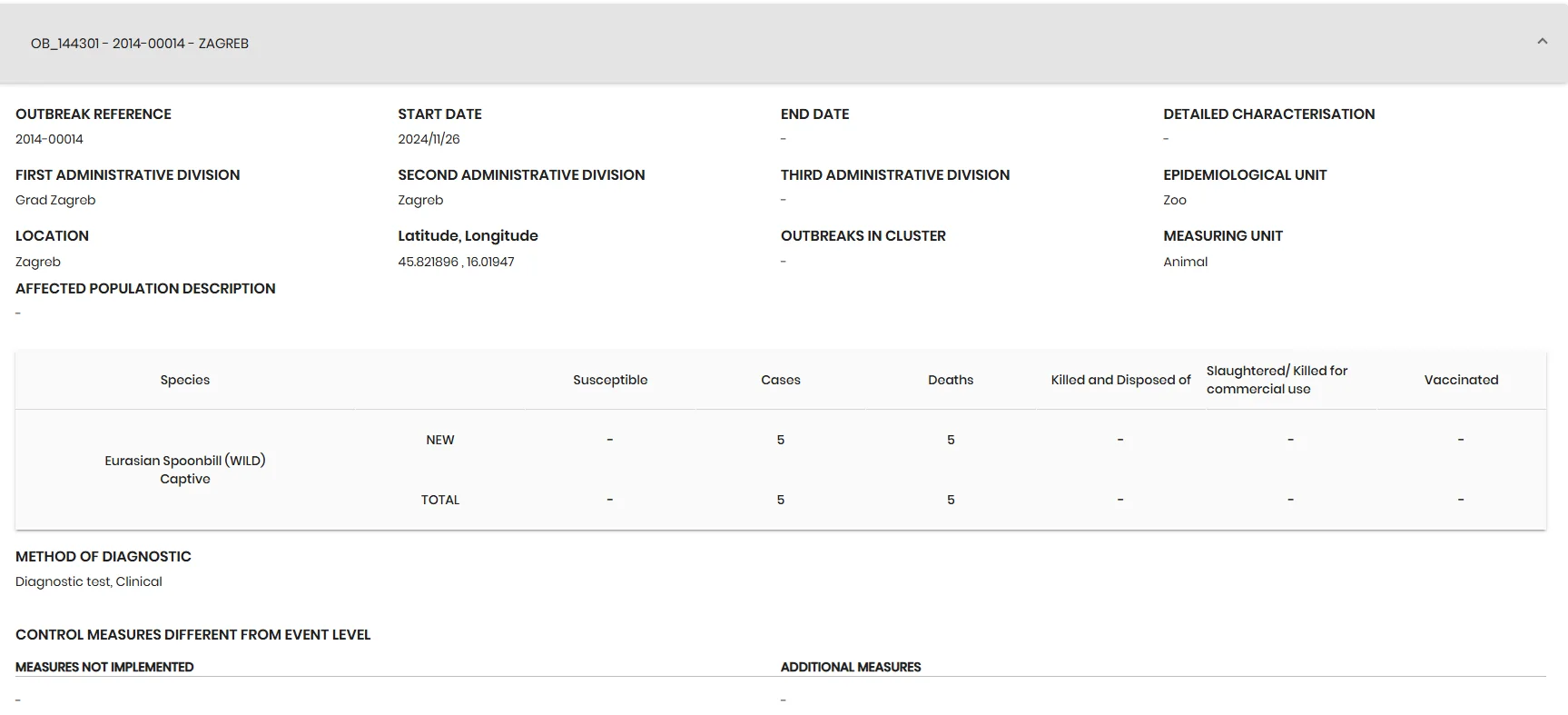Collapse the OB_144301 Zagreb outbreak panel

[x=1542, y=42]
